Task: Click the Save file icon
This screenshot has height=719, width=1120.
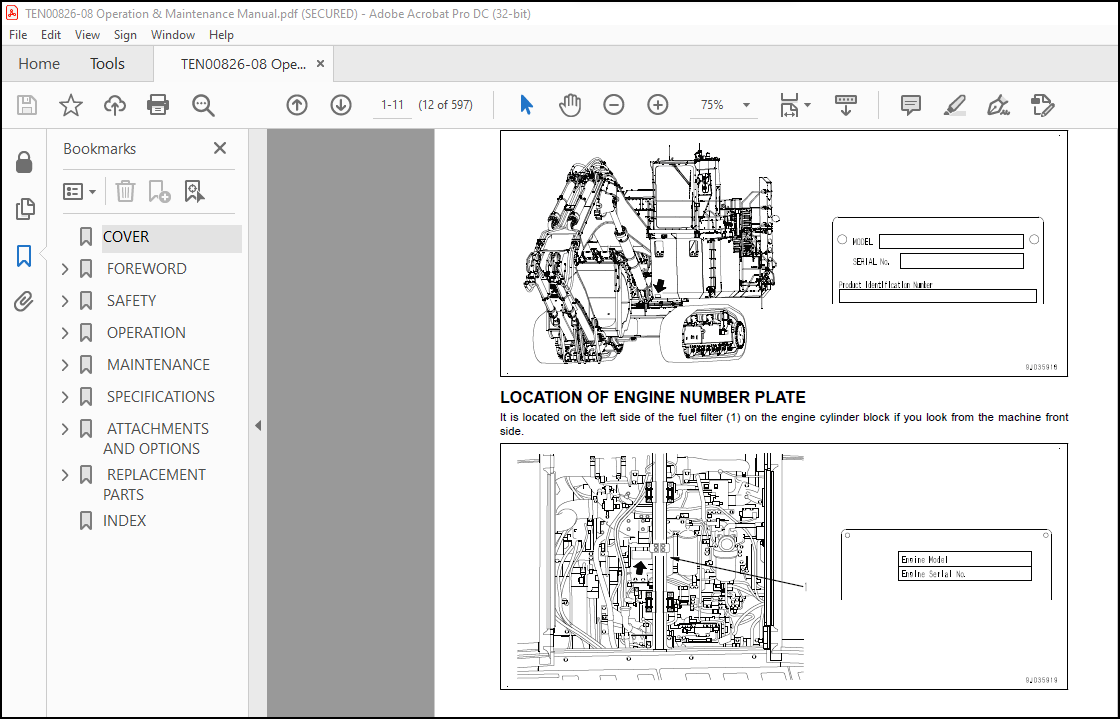Action: point(27,106)
